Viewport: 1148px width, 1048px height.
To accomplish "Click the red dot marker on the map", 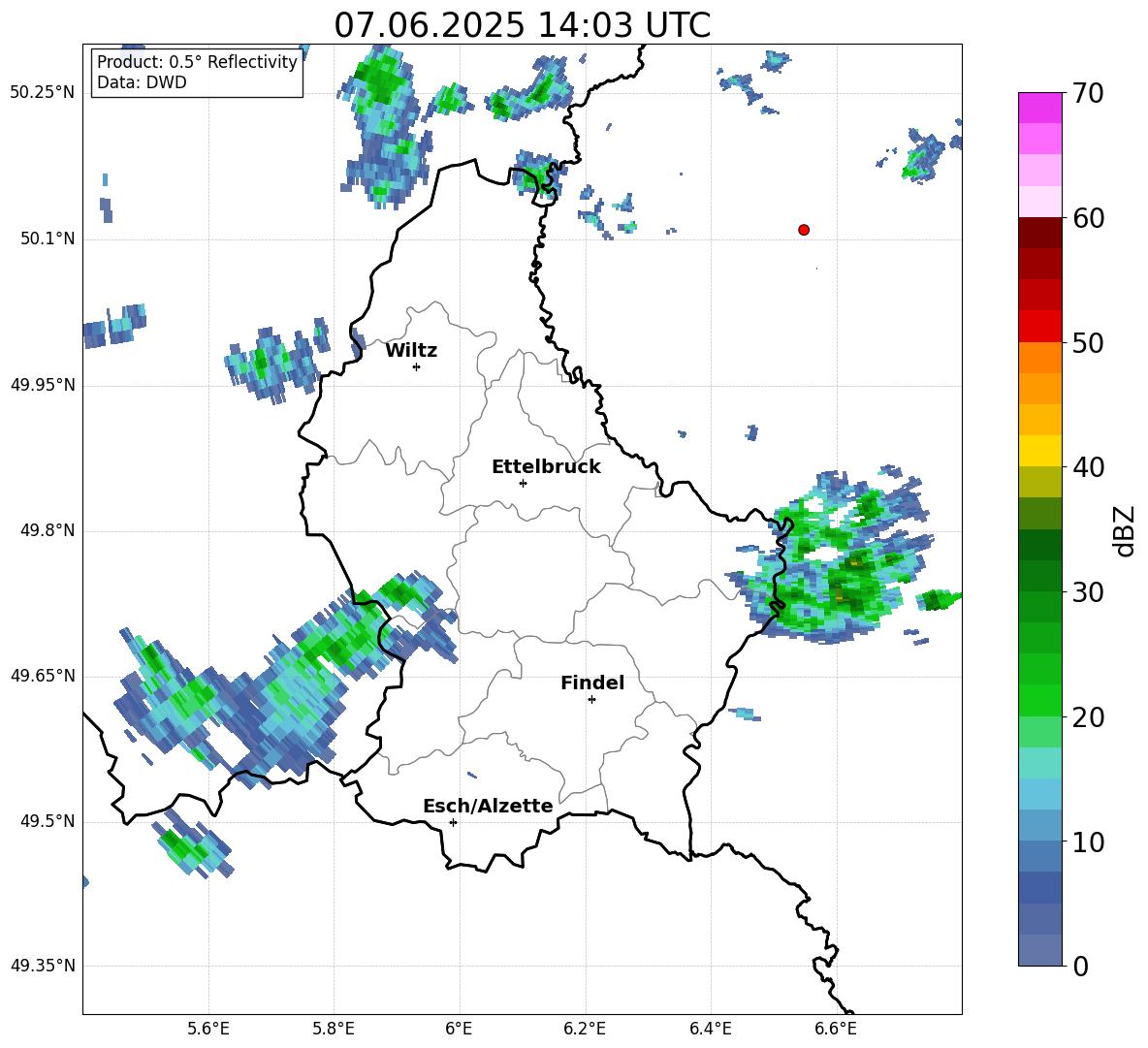I will tap(804, 230).
